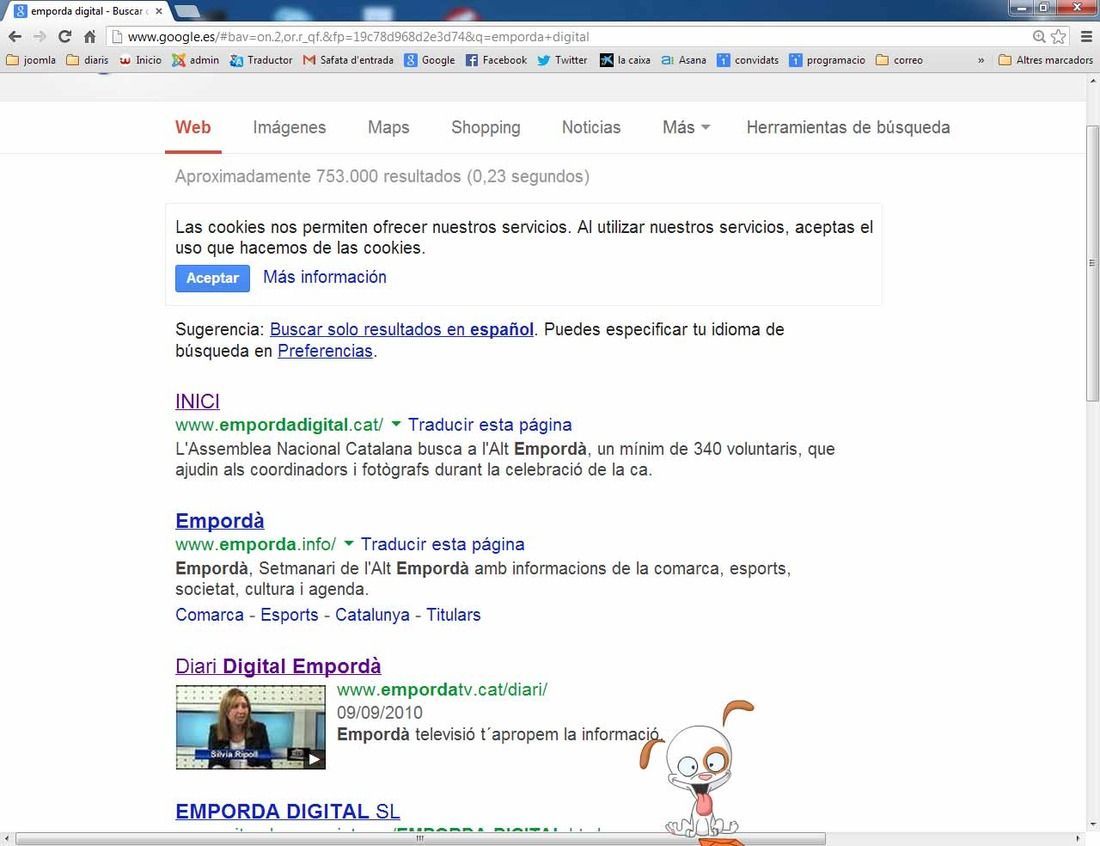The height and width of the screenshot is (846, 1100).
Task: Click Buscar solo resultados en español link
Action: pos(402,329)
